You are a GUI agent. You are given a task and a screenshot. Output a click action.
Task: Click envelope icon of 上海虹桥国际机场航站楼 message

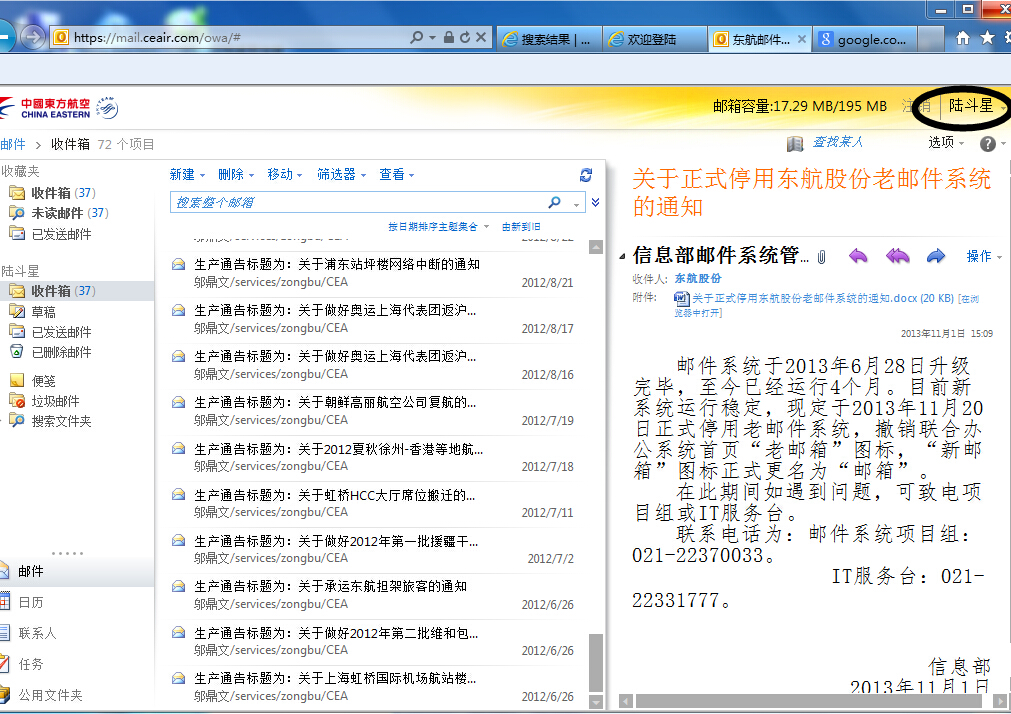coord(179,678)
